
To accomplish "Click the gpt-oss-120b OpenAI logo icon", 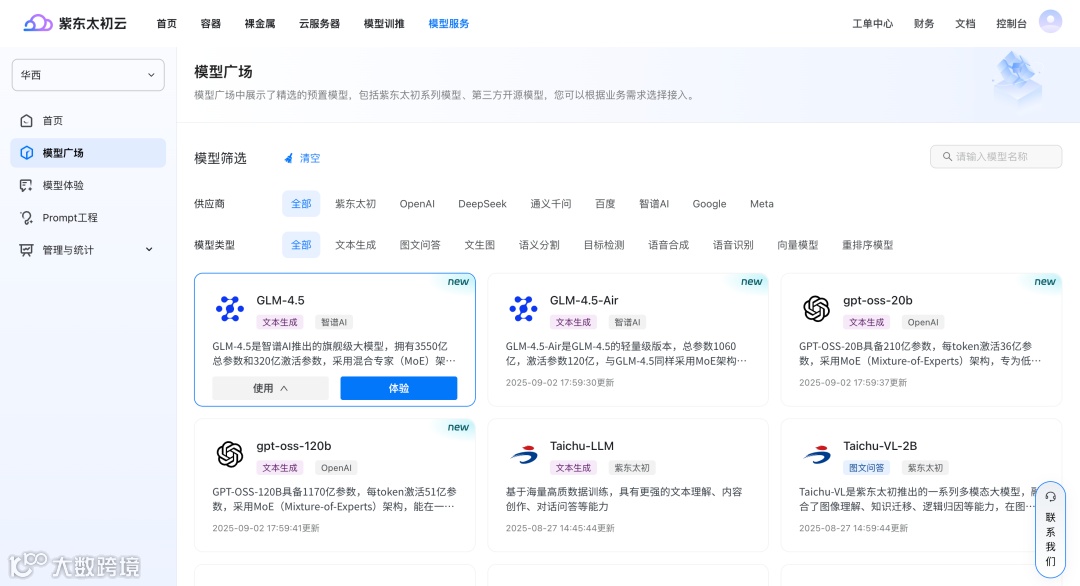I will [x=229, y=454].
